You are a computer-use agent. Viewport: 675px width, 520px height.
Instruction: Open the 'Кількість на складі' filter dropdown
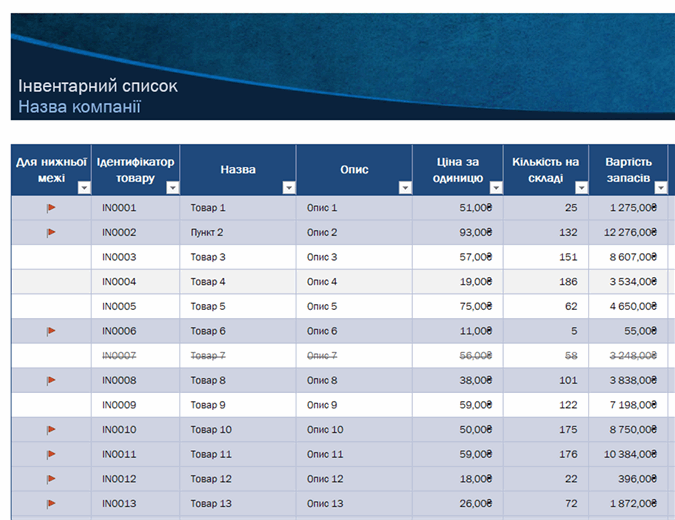pyautogui.click(x=581, y=187)
